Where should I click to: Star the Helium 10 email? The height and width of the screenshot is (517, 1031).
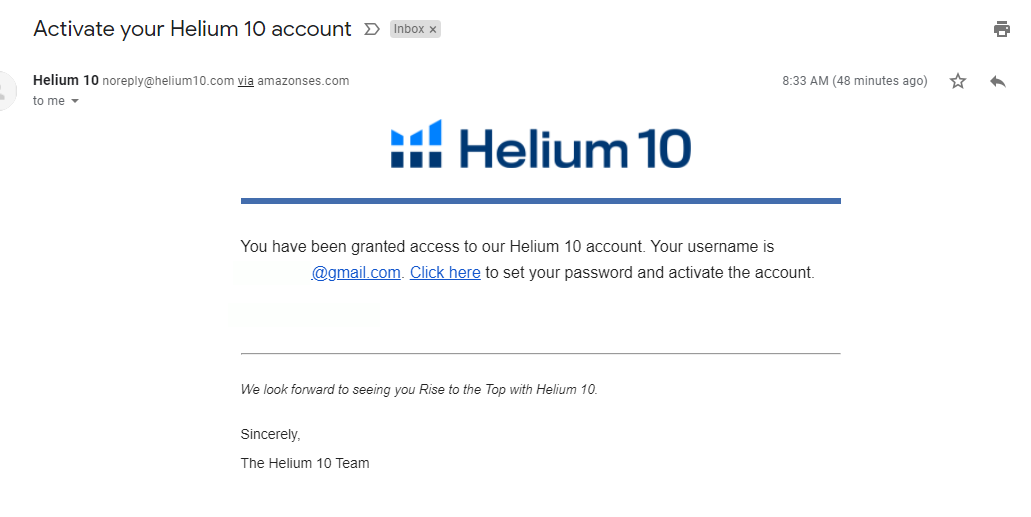(x=958, y=81)
